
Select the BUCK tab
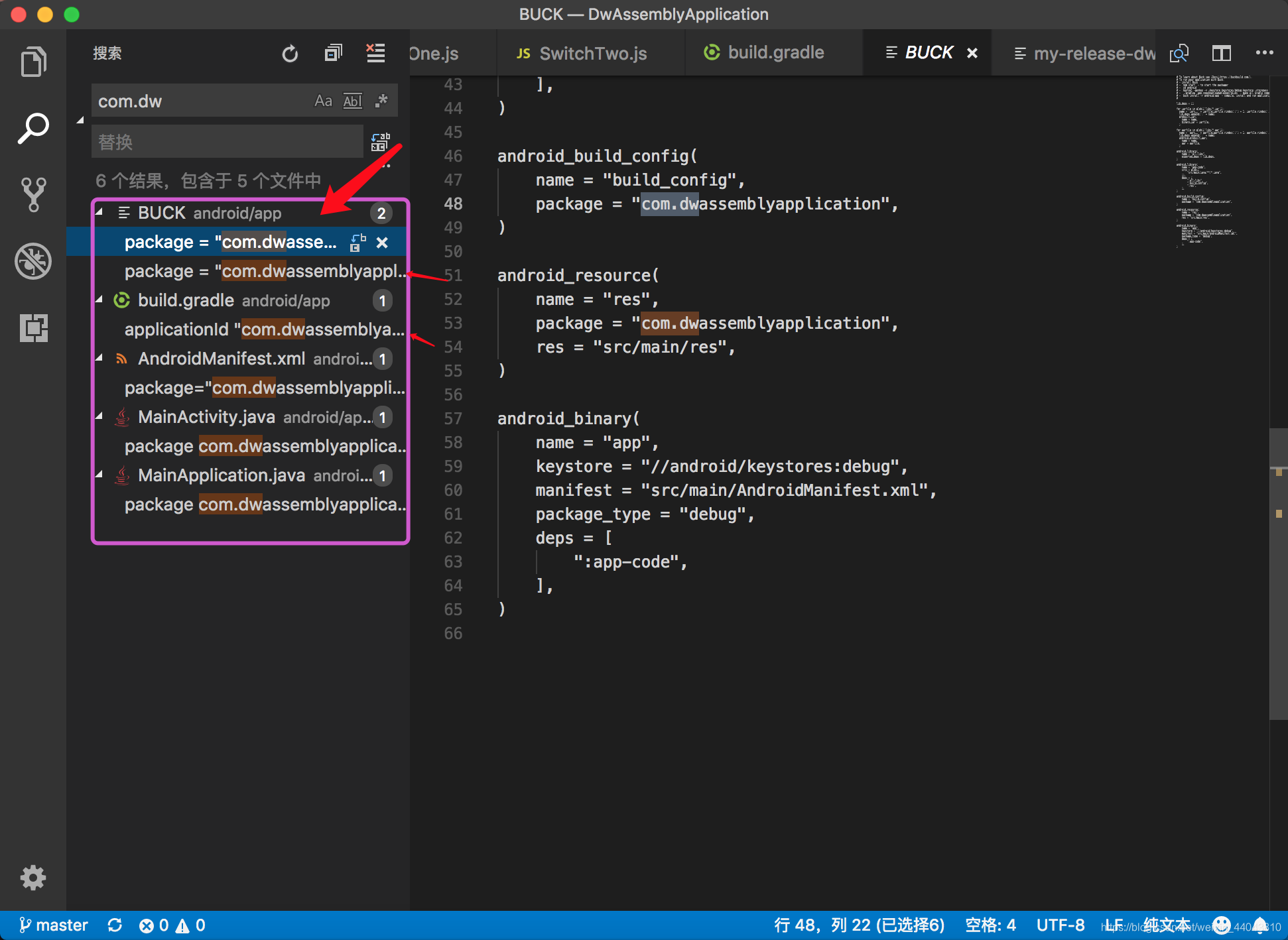[929, 53]
